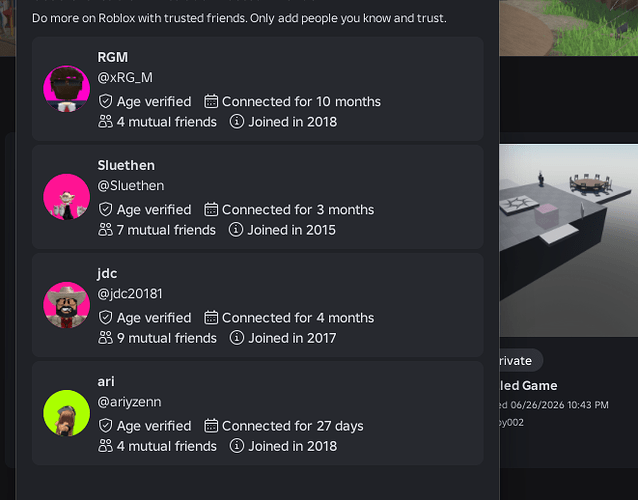This screenshot has width=638, height=500.
Task: Click the people icon beside 9 mutual friends
Action: click(105, 338)
